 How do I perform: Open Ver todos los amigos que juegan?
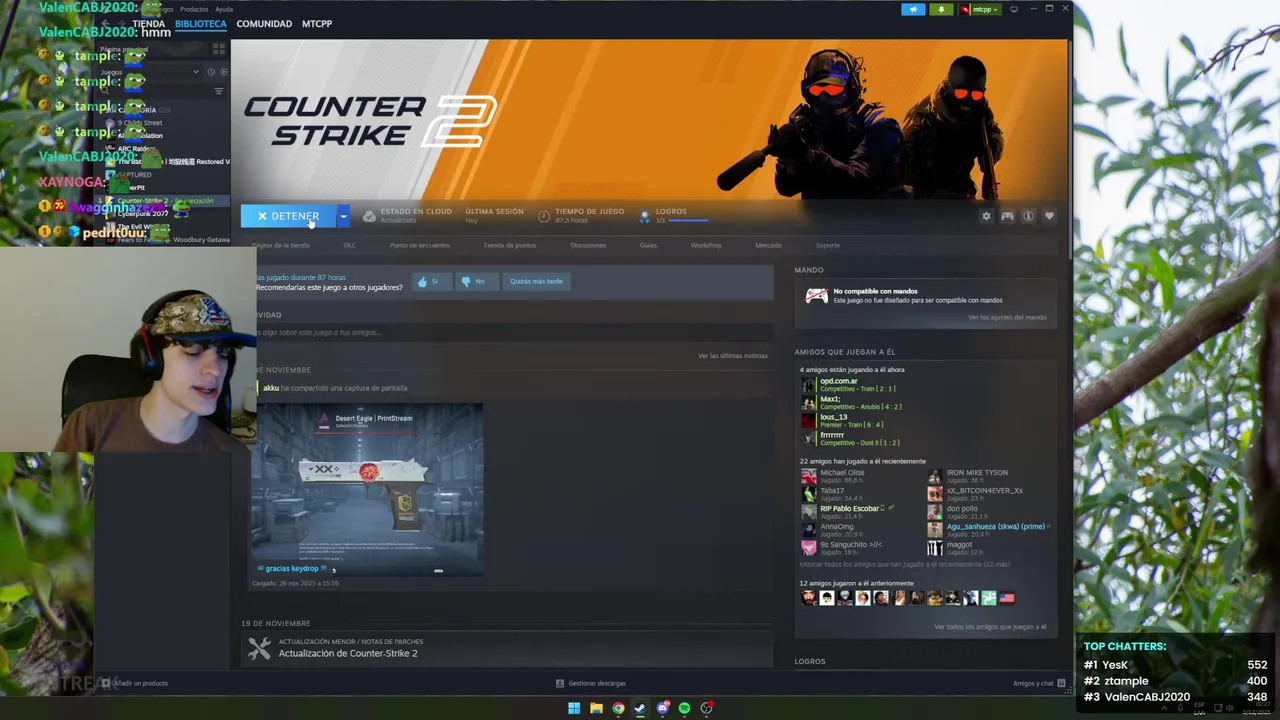click(x=990, y=627)
